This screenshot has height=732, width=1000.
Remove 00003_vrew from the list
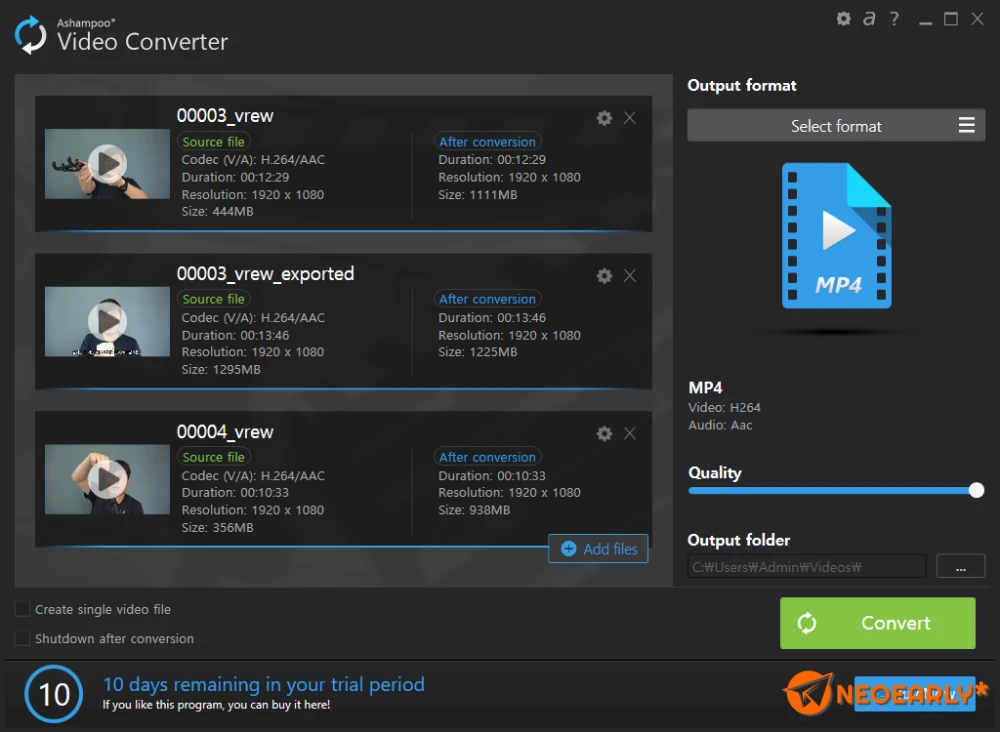pyautogui.click(x=629, y=118)
